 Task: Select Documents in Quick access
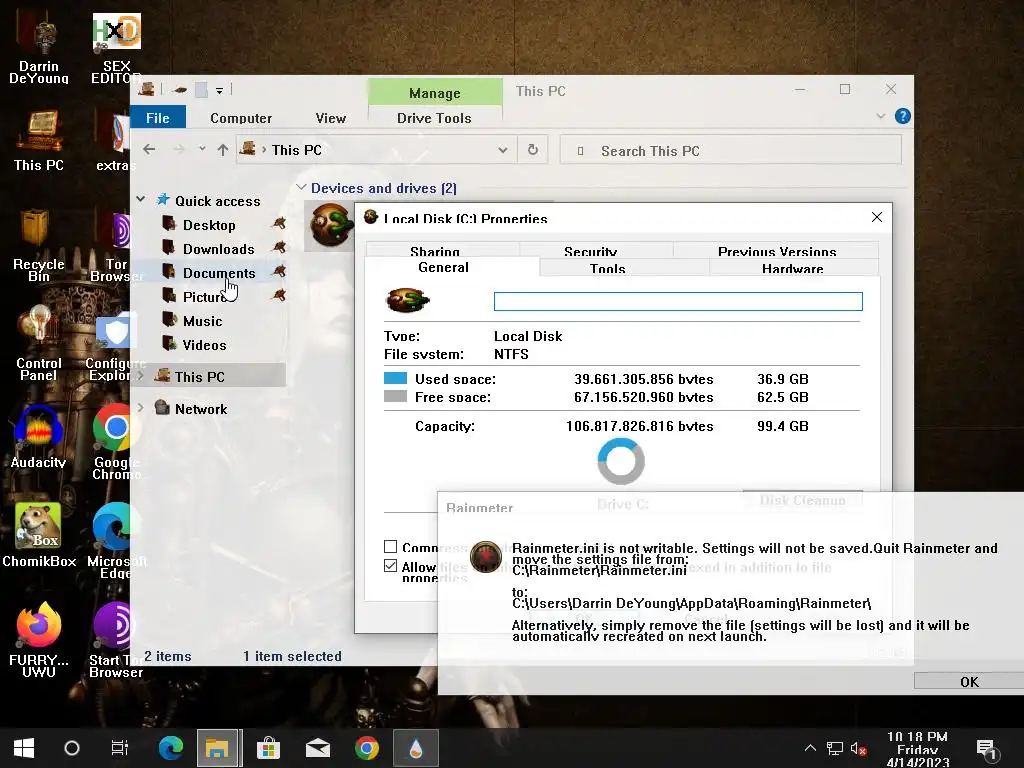(x=219, y=273)
